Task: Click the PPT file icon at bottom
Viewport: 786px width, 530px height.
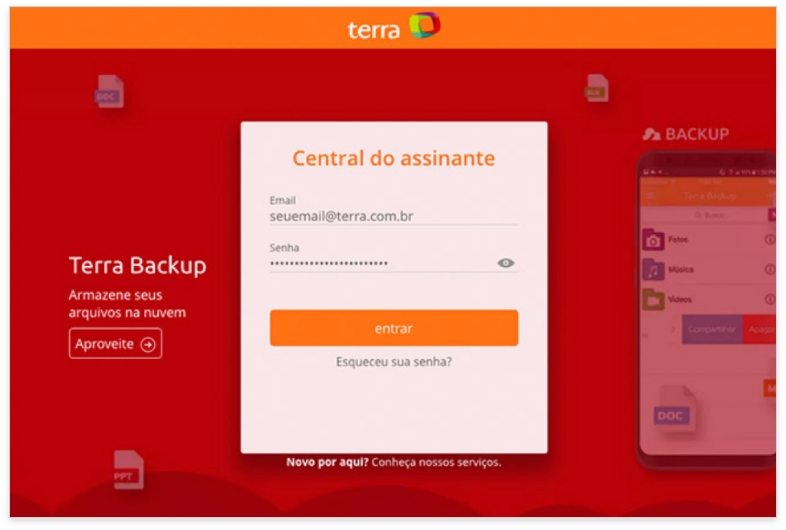Action: click(x=128, y=470)
